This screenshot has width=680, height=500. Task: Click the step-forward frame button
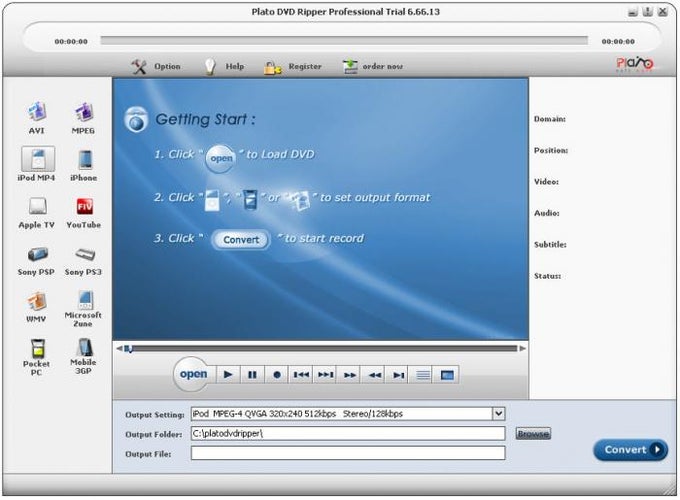click(399, 374)
